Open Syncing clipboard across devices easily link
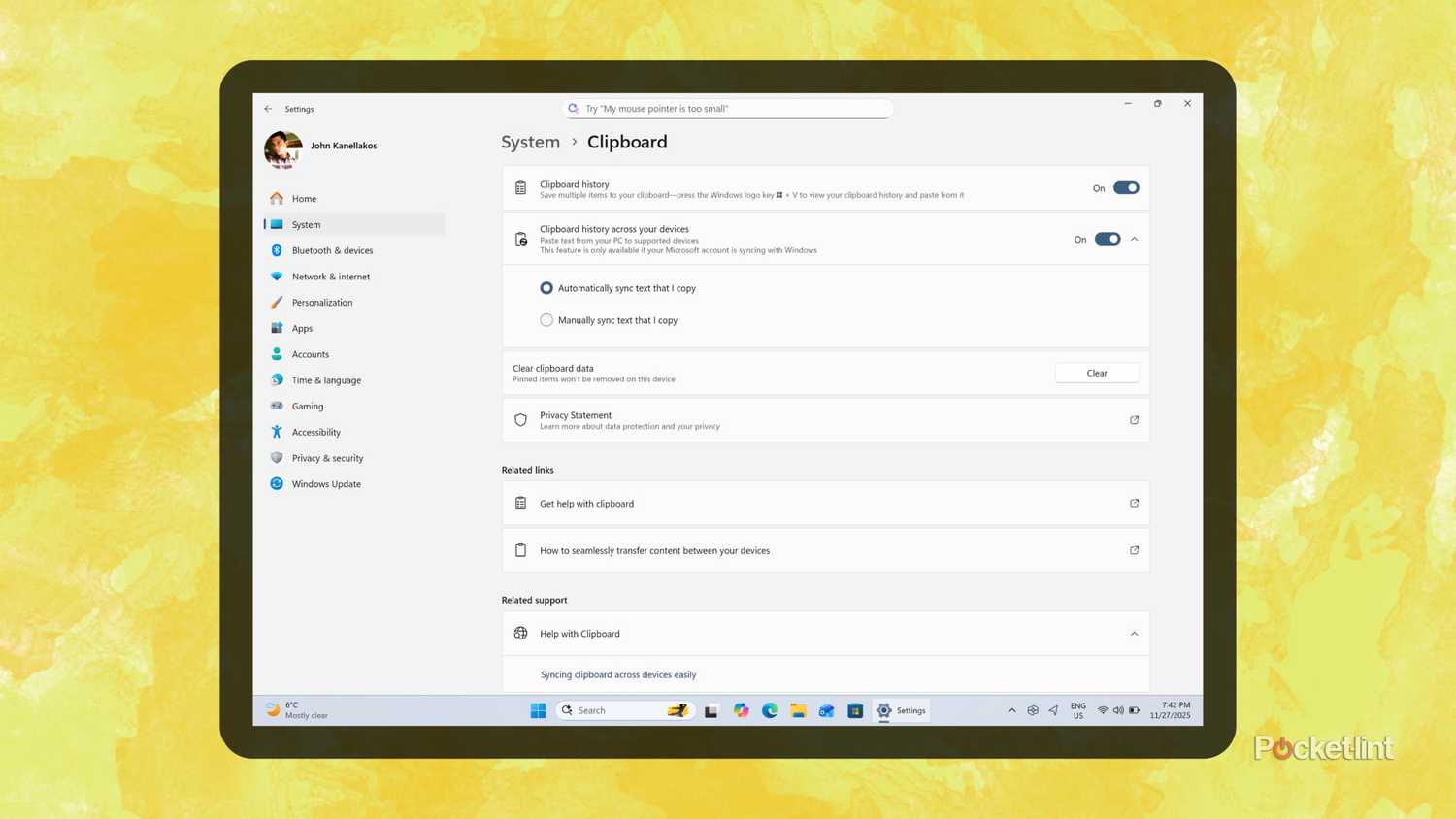 618,674
